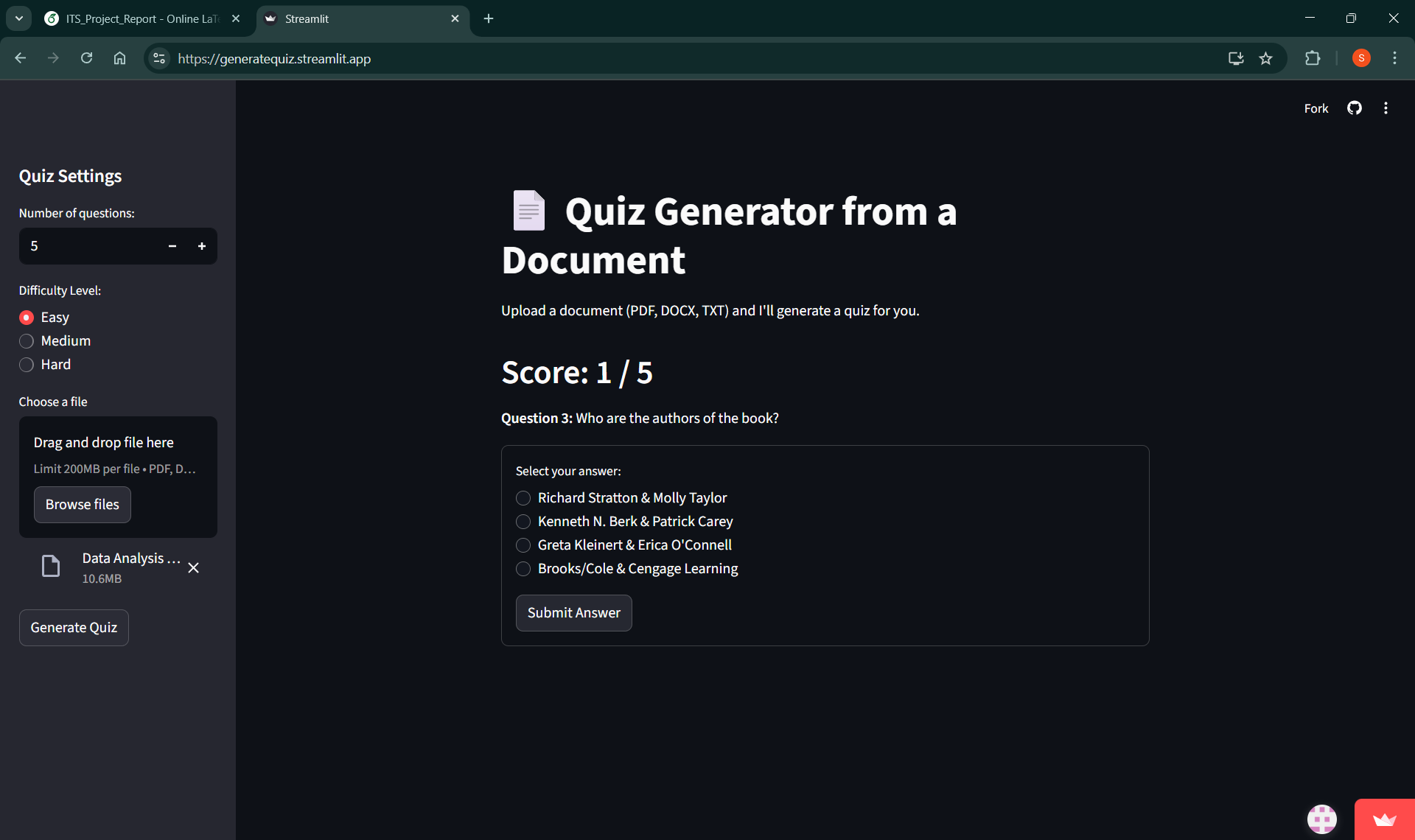Viewport: 1415px width, 840px height.
Task: Bookmark this page with the star
Action: pyautogui.click(x=1265, y=58)
